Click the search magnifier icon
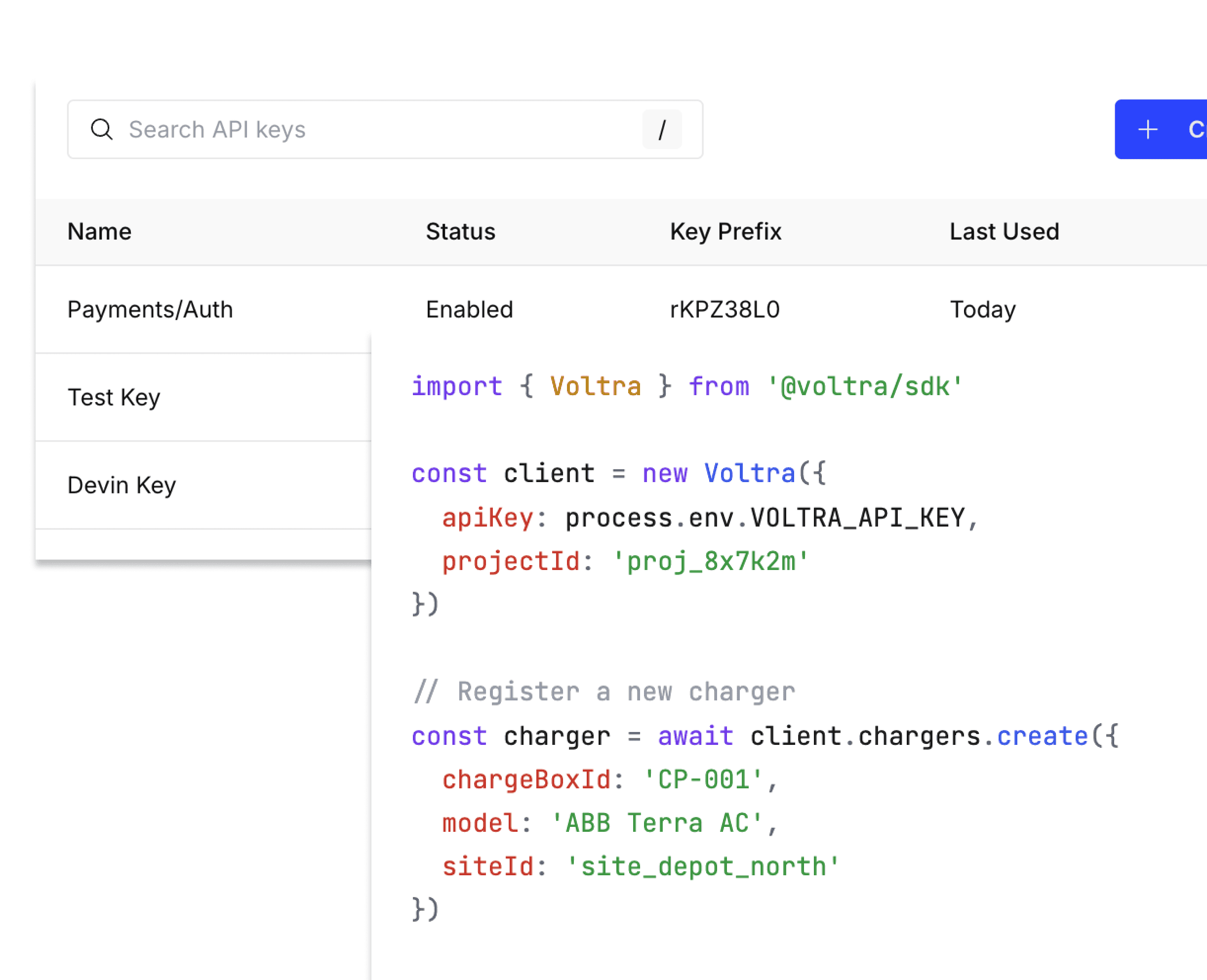Screen dimensions: 1207x980 tap(102, 129)
